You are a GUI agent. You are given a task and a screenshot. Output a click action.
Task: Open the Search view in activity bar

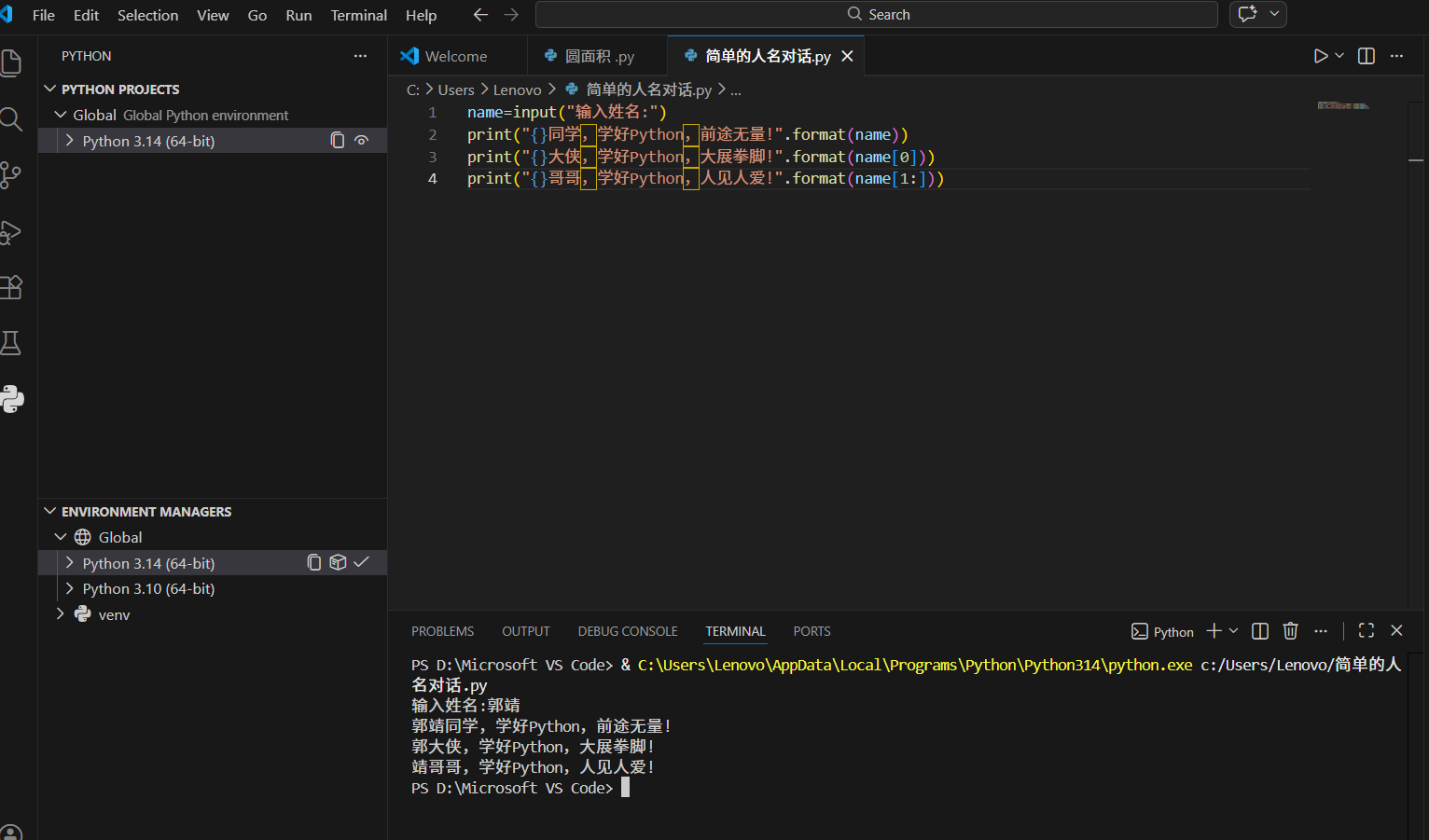pyautogui.click(x=11, y=119)
